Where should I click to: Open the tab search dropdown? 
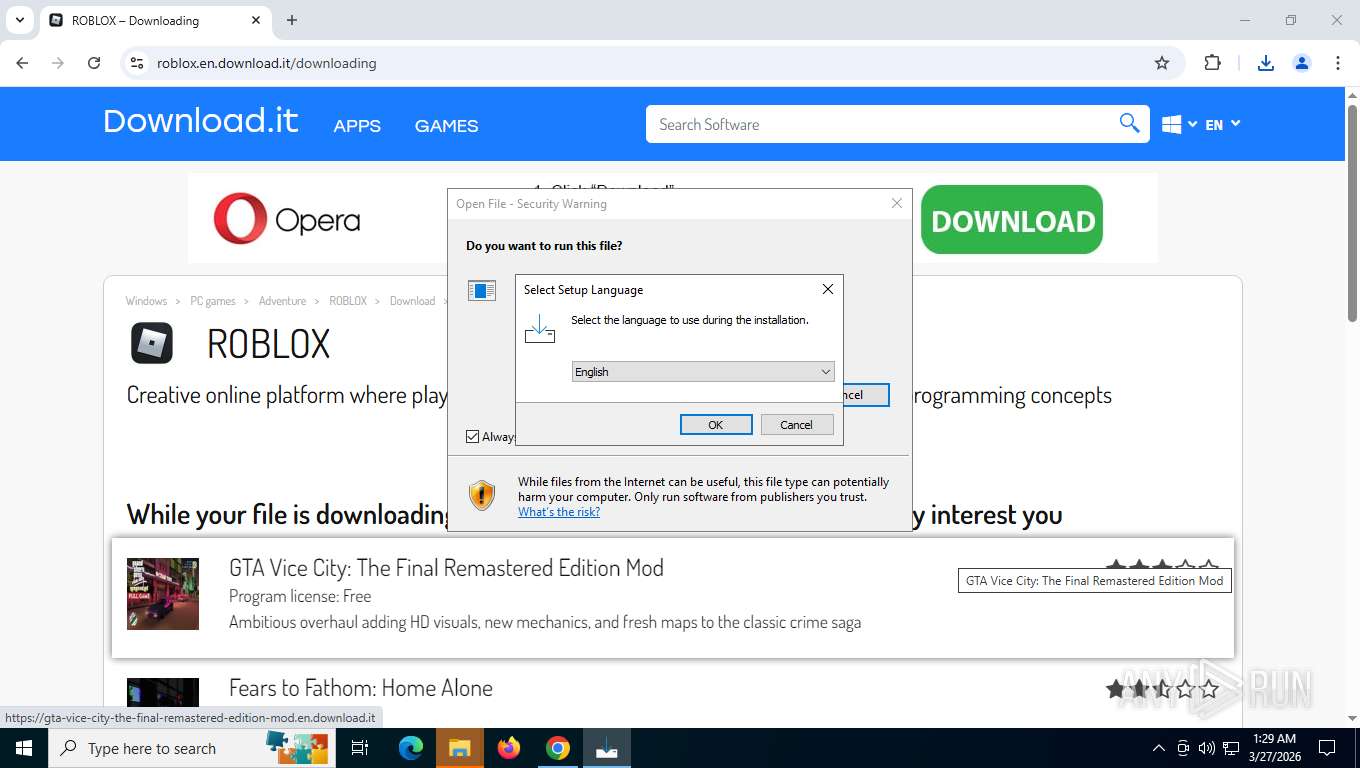tap(19, 20)
